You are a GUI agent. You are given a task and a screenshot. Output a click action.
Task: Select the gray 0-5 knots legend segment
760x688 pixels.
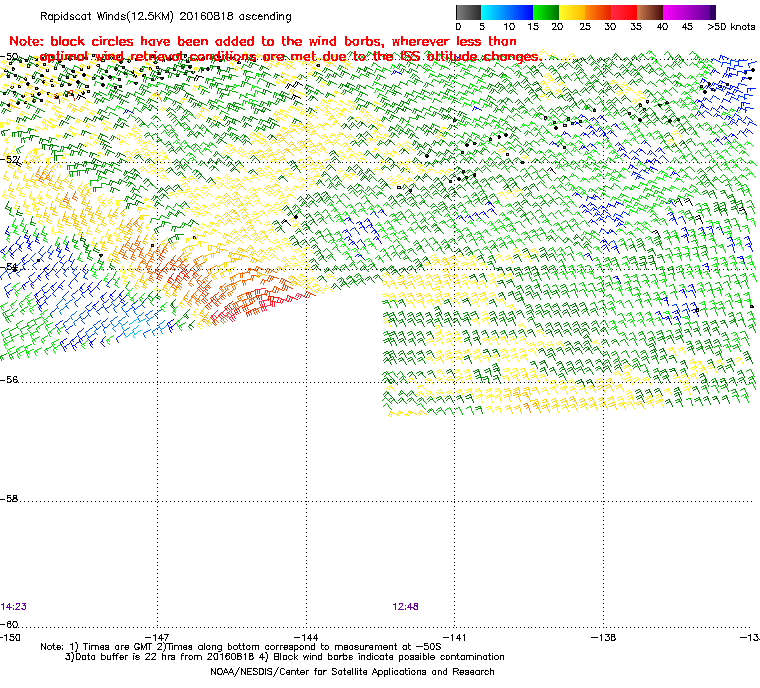coord(468,12)
